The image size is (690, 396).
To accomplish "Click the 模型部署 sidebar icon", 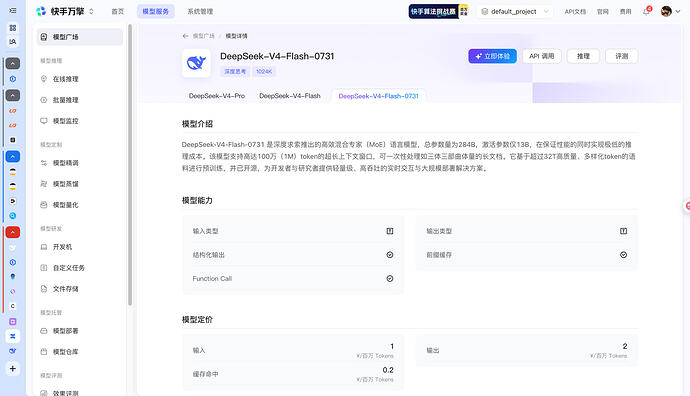I will click(x=44, y=331).
